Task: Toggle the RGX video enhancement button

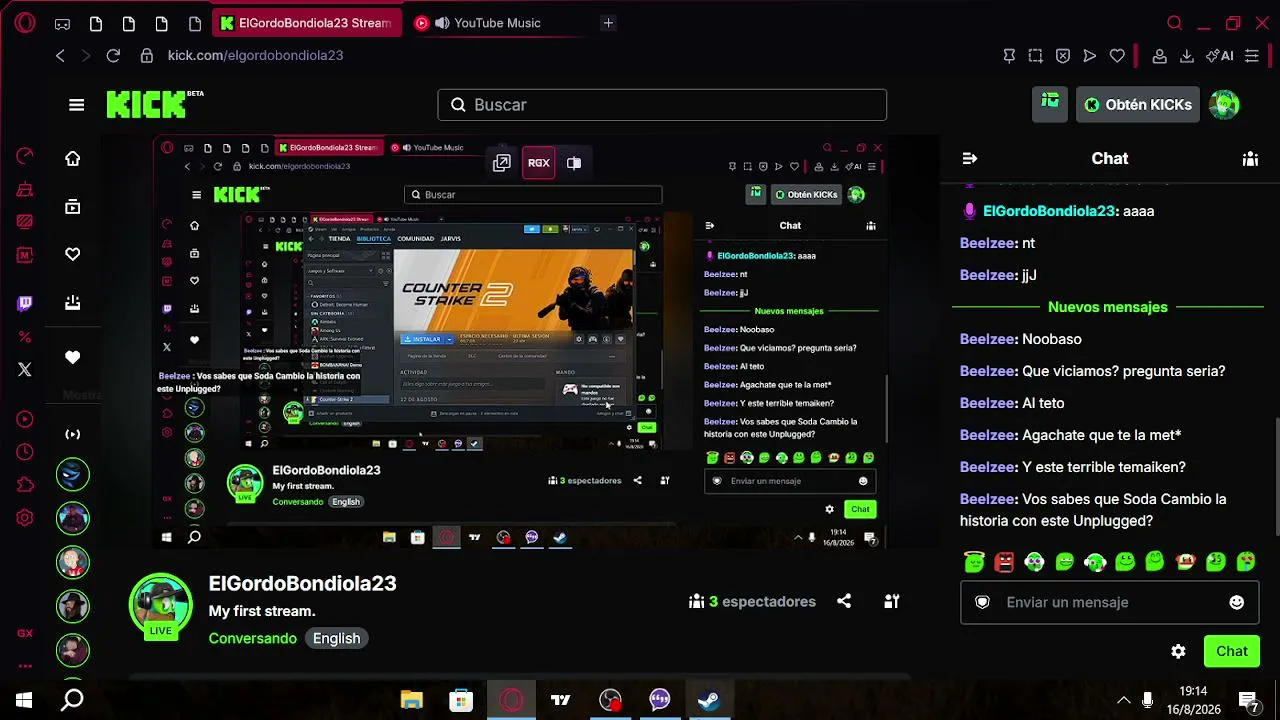Action: click(539, 163)
